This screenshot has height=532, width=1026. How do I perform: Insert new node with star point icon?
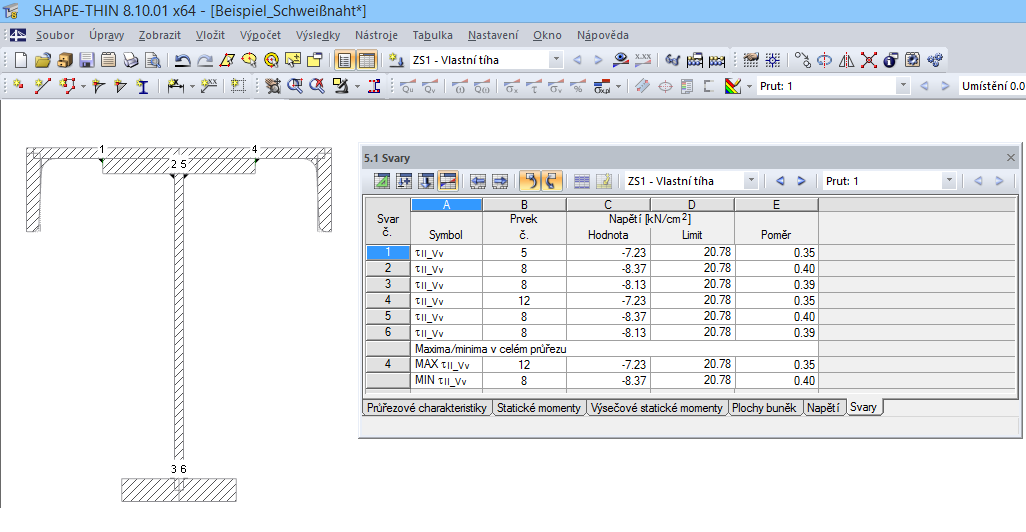18,86
